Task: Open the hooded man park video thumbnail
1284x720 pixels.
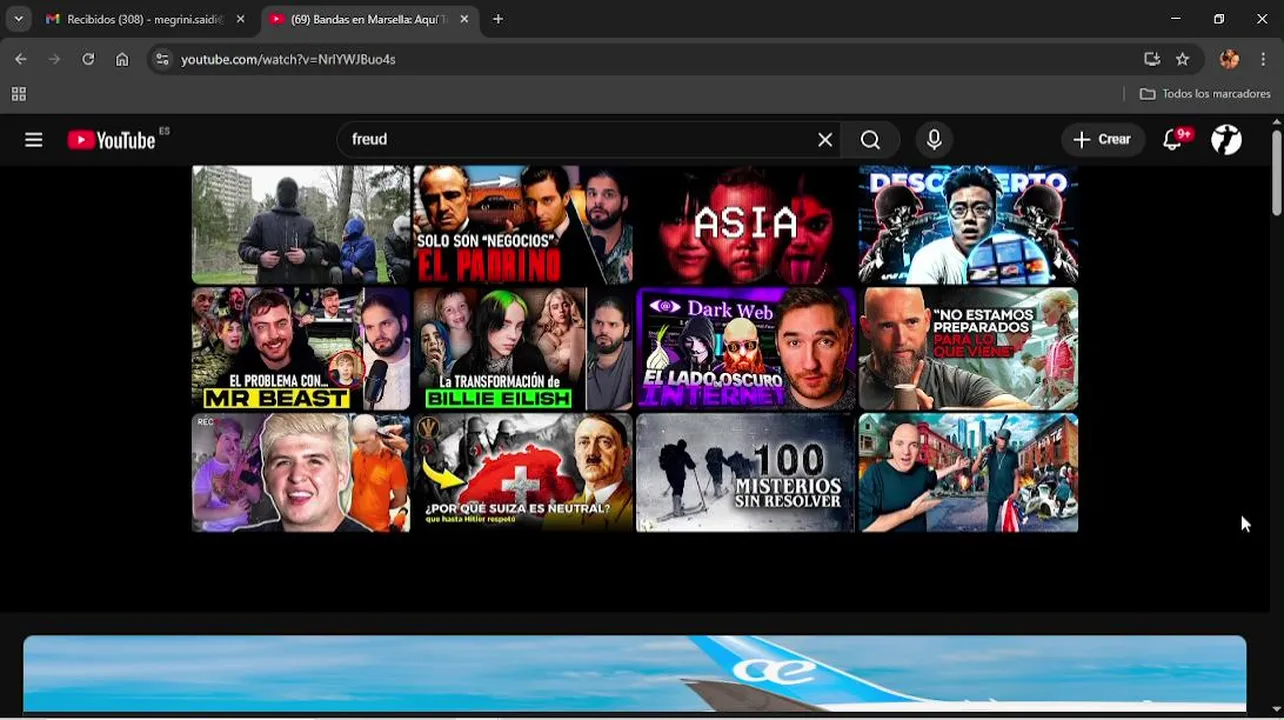Action: pos(301,225)
